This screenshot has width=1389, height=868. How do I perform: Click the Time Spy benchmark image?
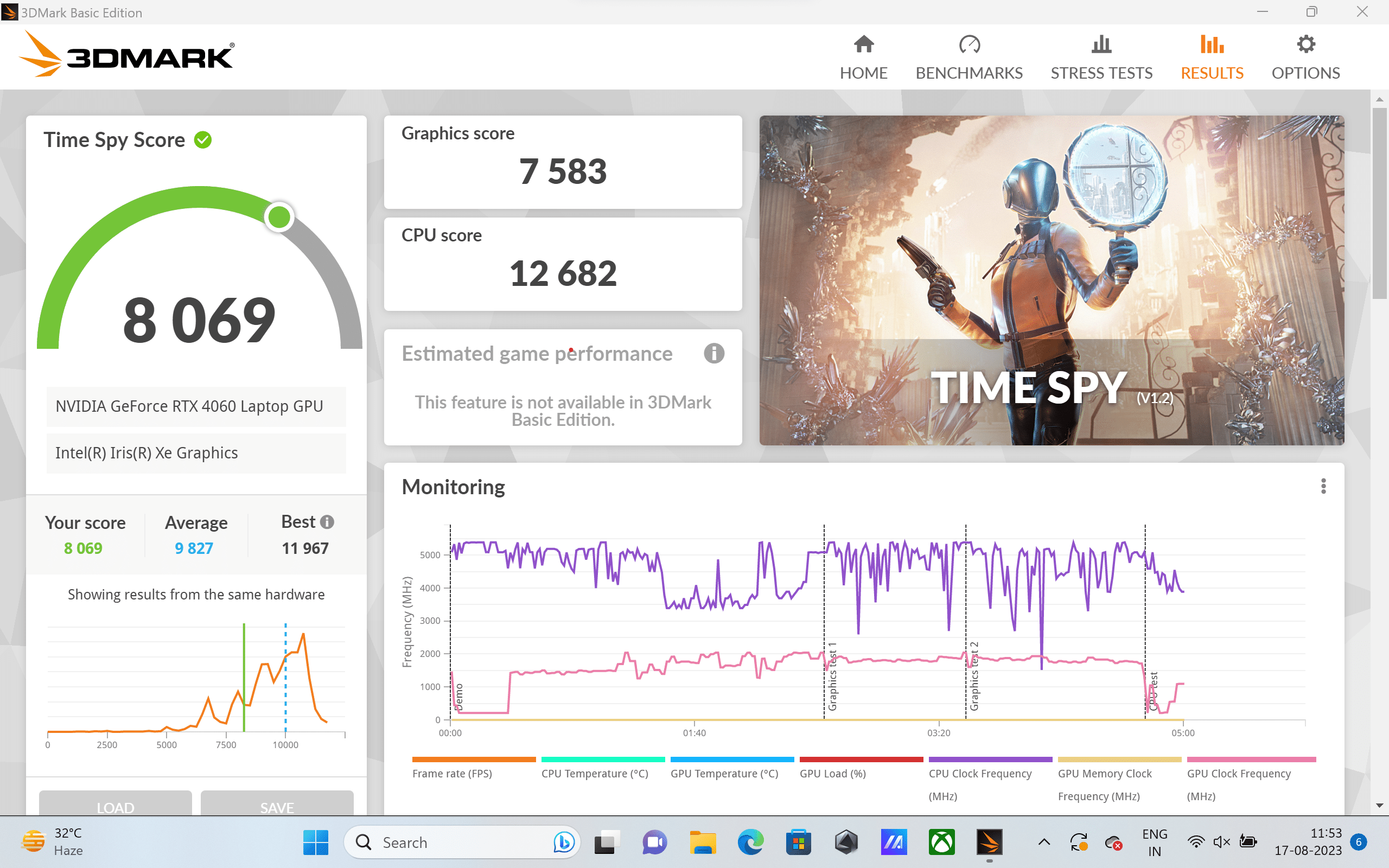[1052, 280]
